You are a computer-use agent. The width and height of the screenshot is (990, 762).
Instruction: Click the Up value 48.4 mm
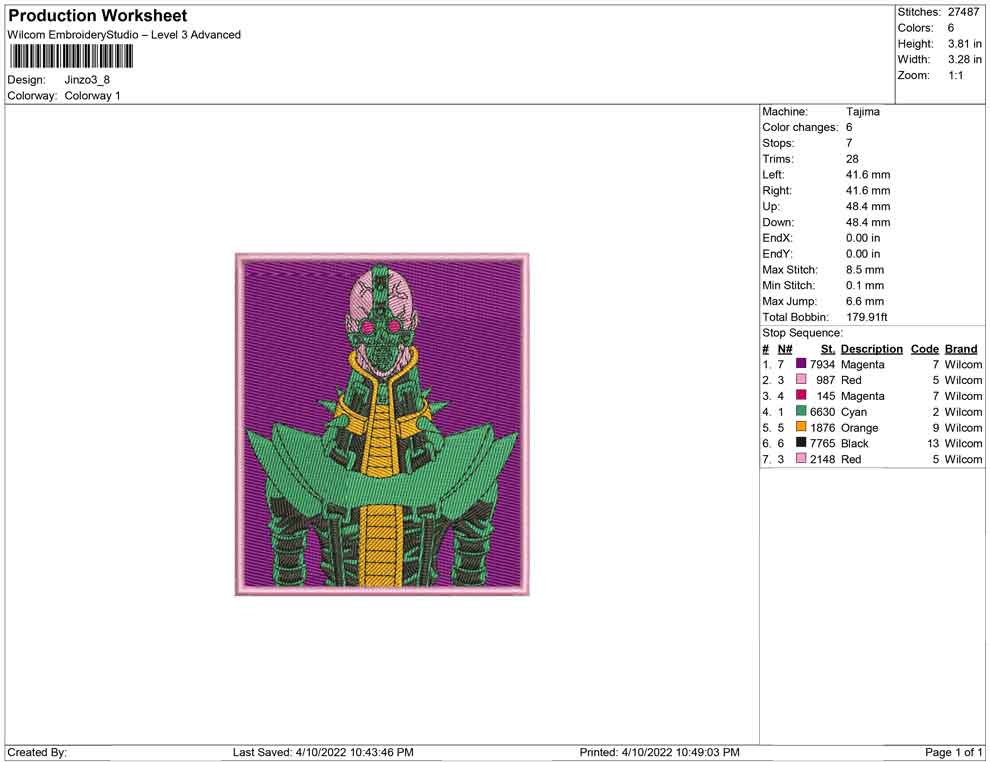coord(868,206)
